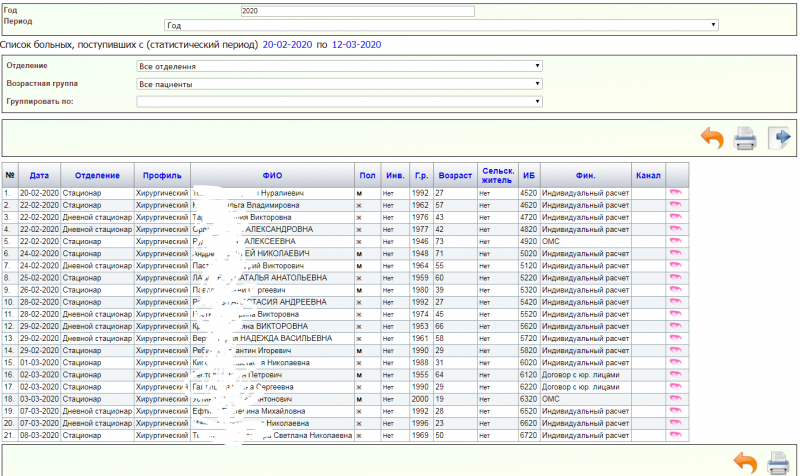800x476 pixels.
Task: Expand the Отделение dropdown
Action: click(339, 67)
